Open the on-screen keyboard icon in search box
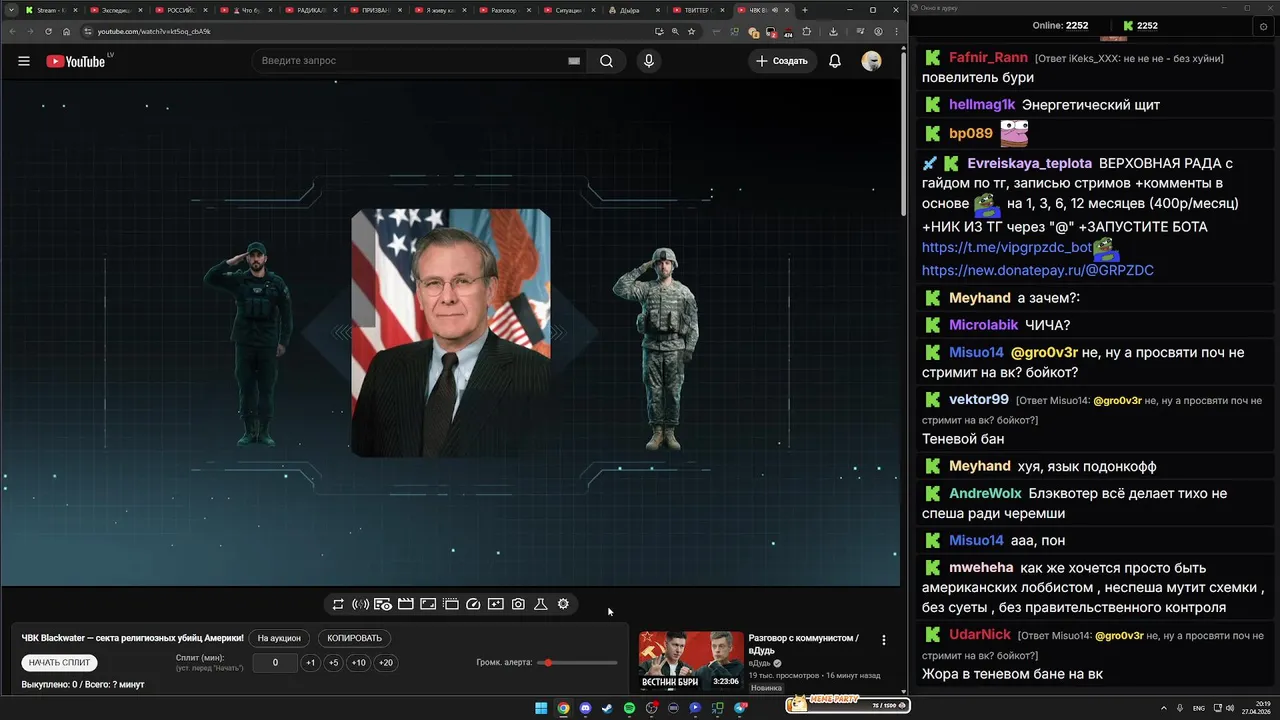1280x720 pixels. tap(574, 61)
